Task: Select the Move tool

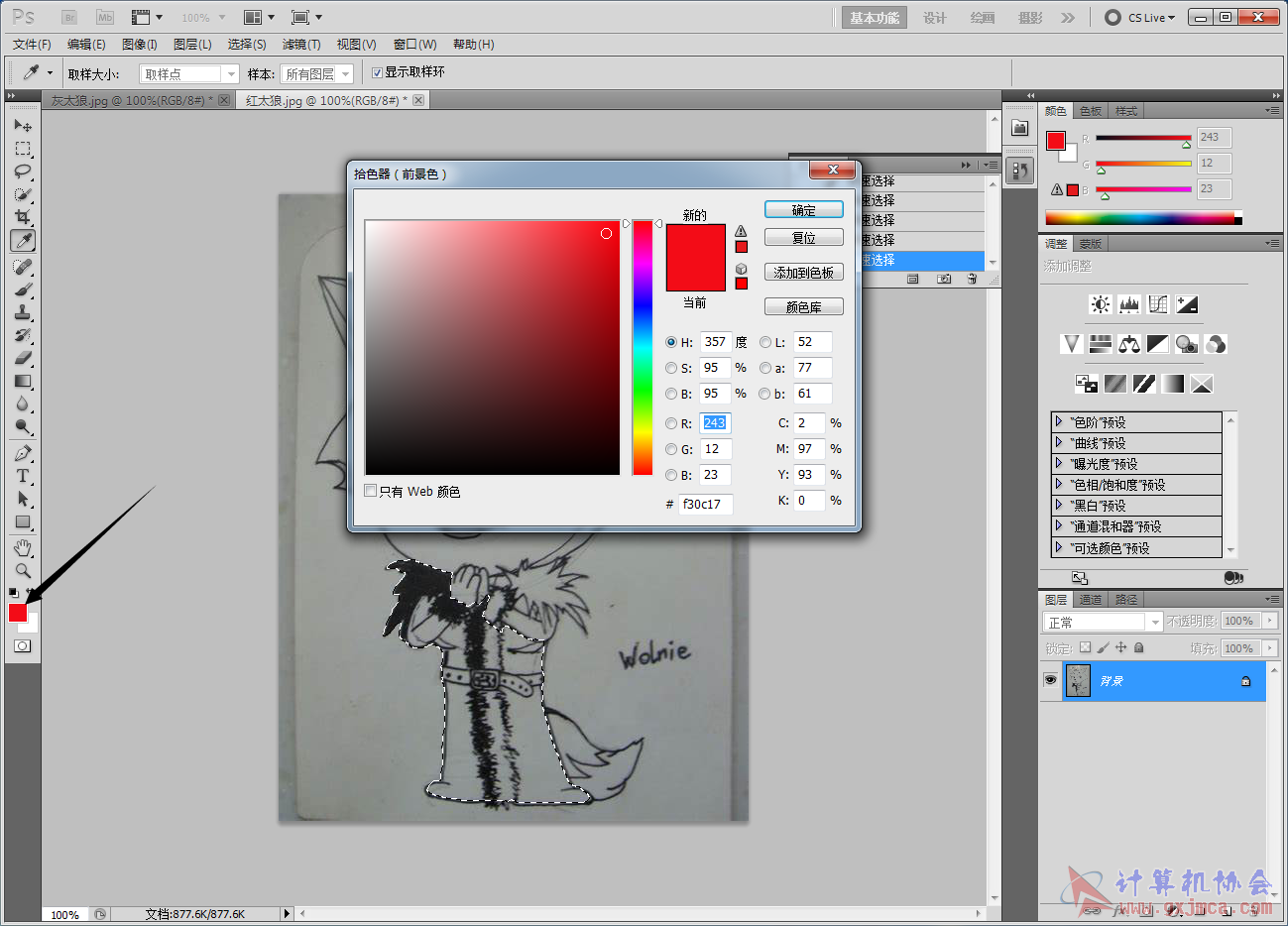Action: 23,126
